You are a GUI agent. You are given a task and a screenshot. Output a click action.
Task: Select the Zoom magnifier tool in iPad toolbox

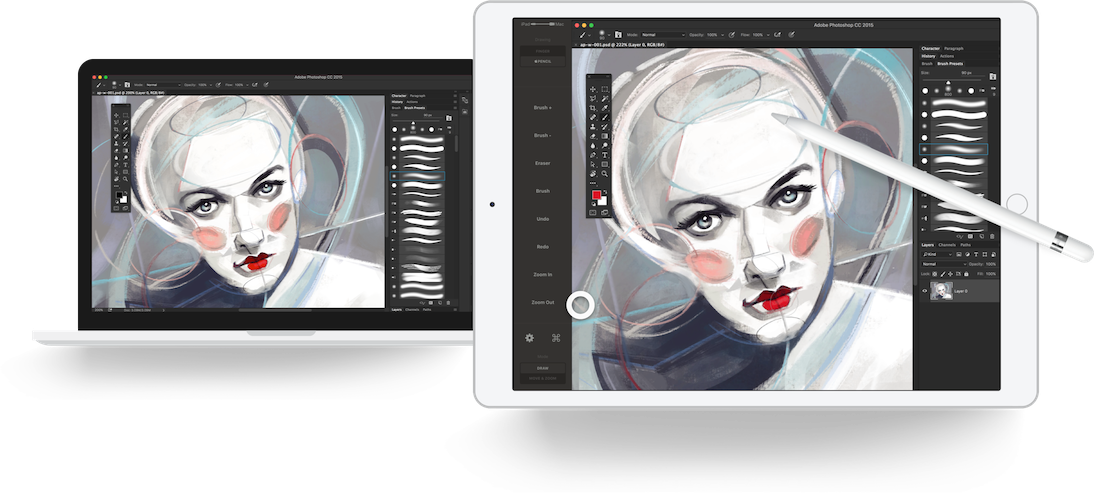click(x=605, y=174)
